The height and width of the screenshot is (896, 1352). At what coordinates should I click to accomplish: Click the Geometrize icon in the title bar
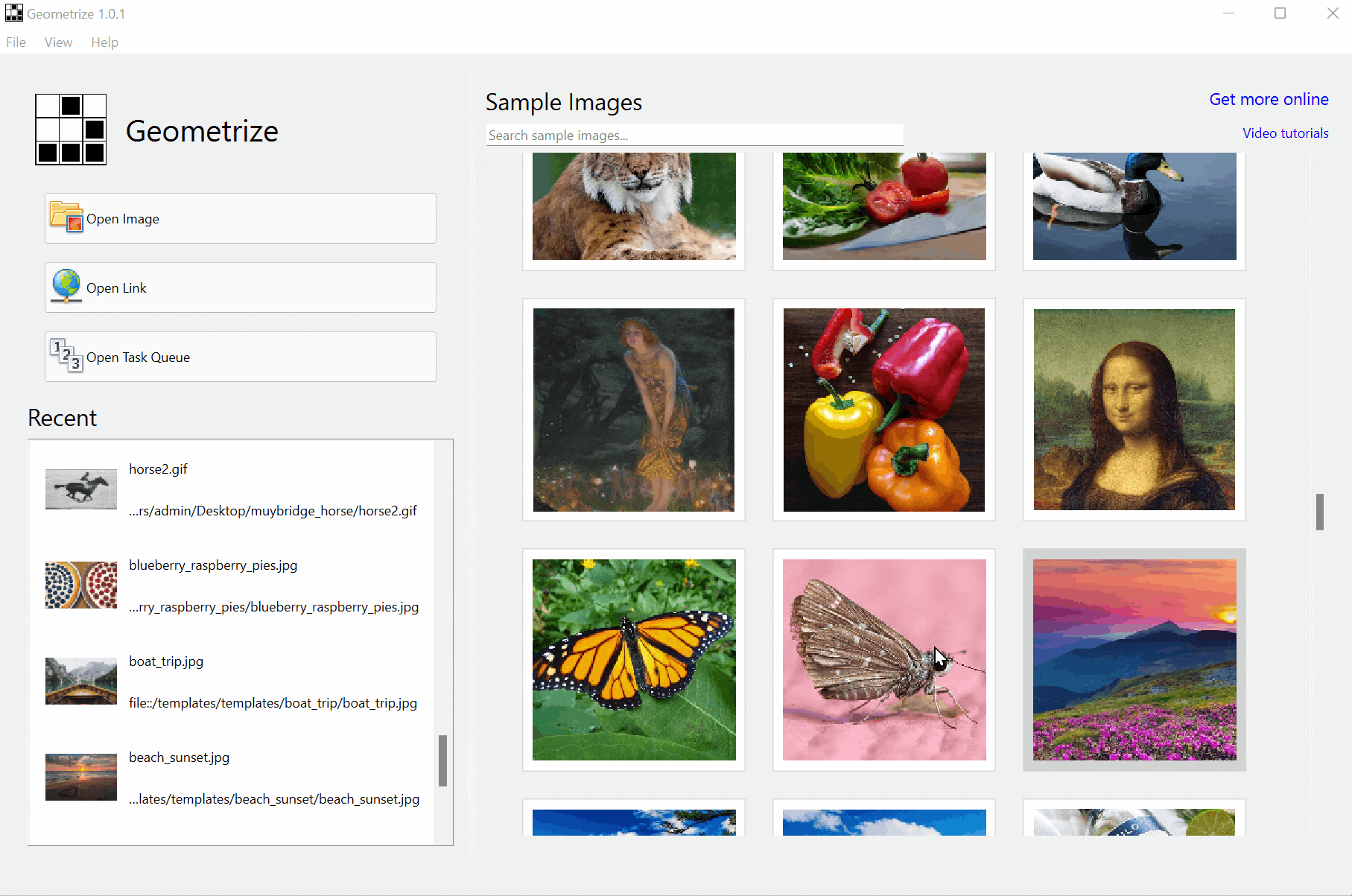click(14, 13)
